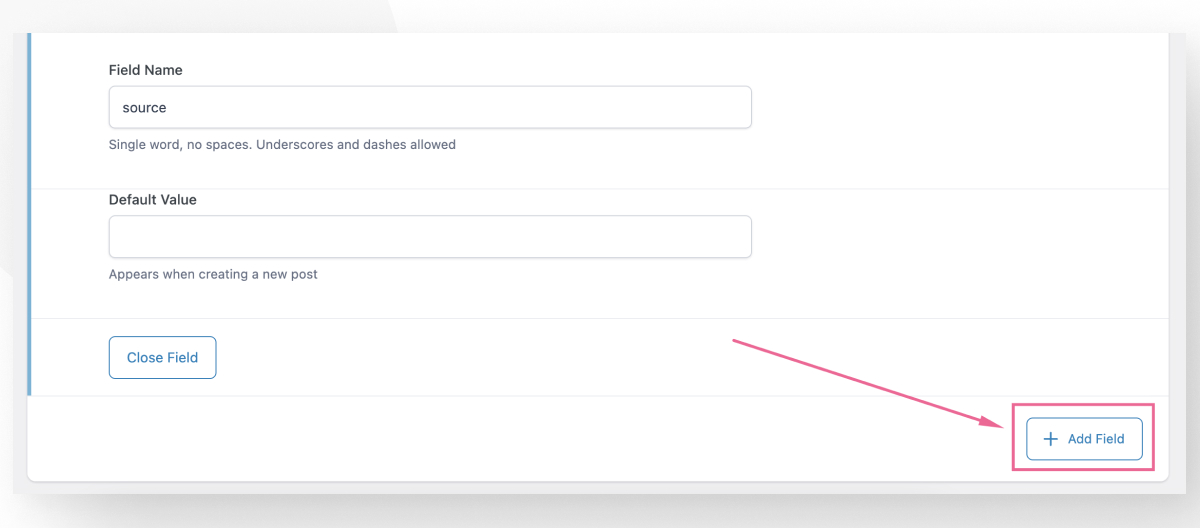Click 'Underscores and dashes allowed' text
Image resolution: width=1200 pixels, height=528 pixels.
tap(356, 145)
